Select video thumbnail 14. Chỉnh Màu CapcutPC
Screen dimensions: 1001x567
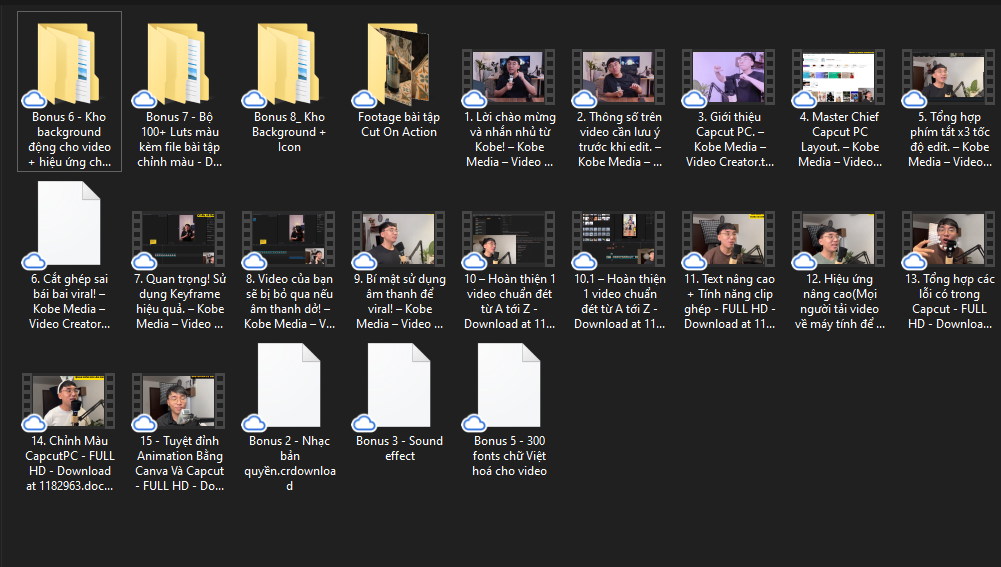point(68,401)
